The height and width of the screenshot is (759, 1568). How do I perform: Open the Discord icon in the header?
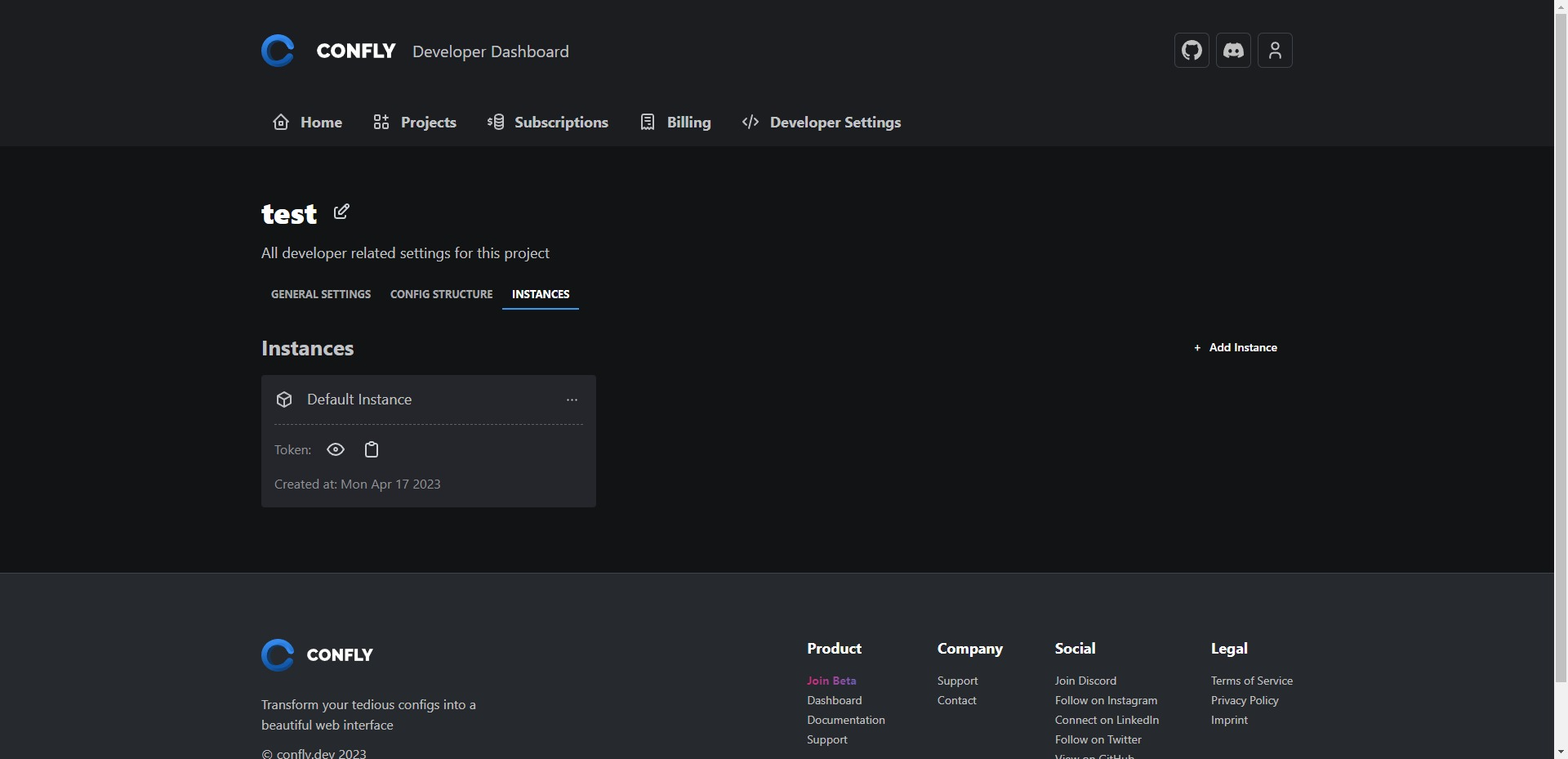click(x=1233, y=50)
